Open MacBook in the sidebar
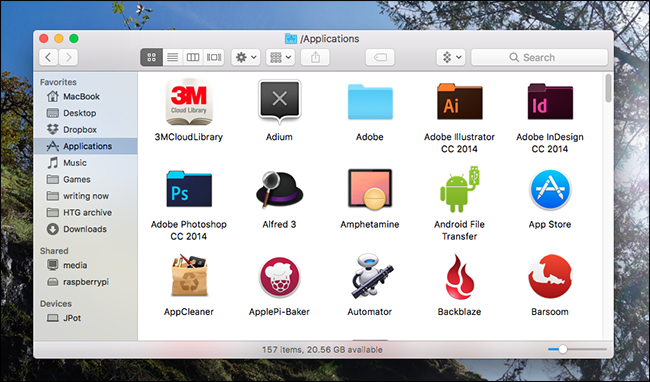This screenshot has width=650, height=382. click(86, 97)
